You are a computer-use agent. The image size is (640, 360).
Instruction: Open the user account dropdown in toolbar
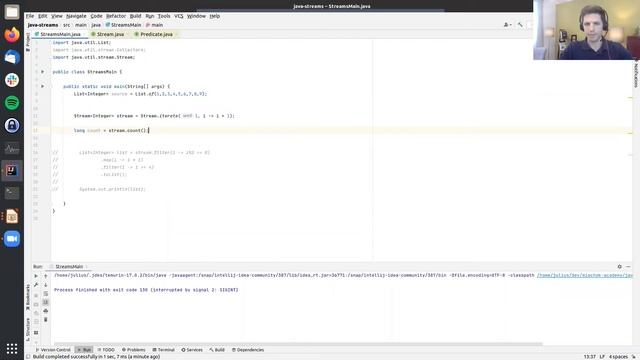(507, 25)
